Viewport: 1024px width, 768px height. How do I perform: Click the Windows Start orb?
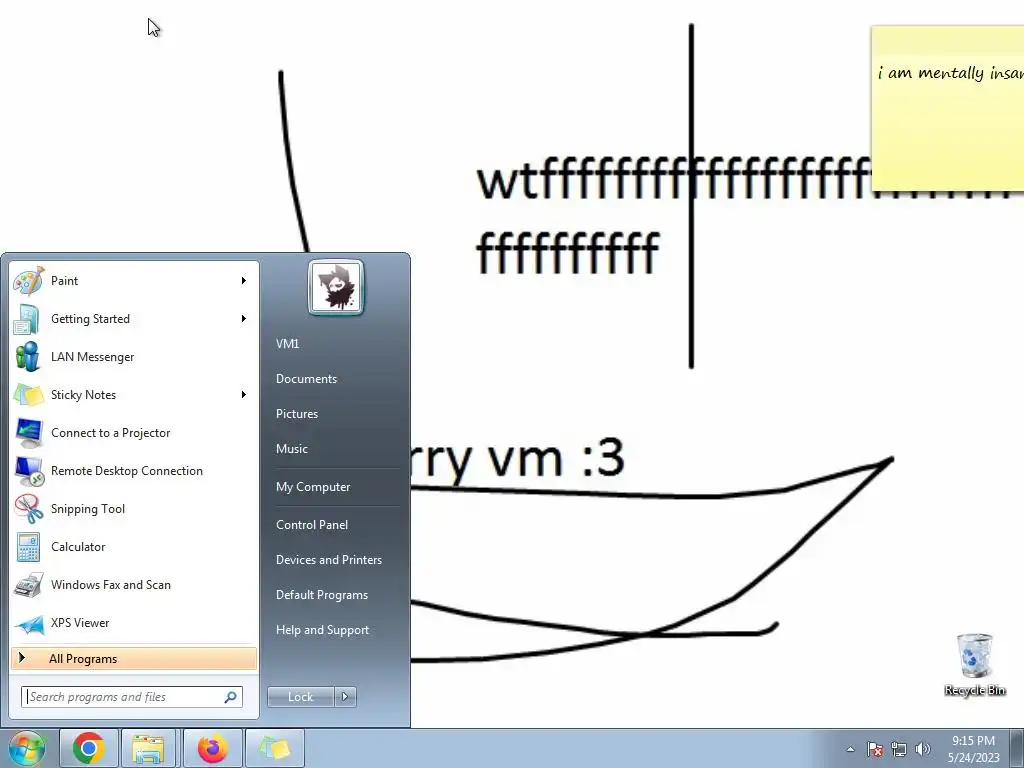(27, 748)
